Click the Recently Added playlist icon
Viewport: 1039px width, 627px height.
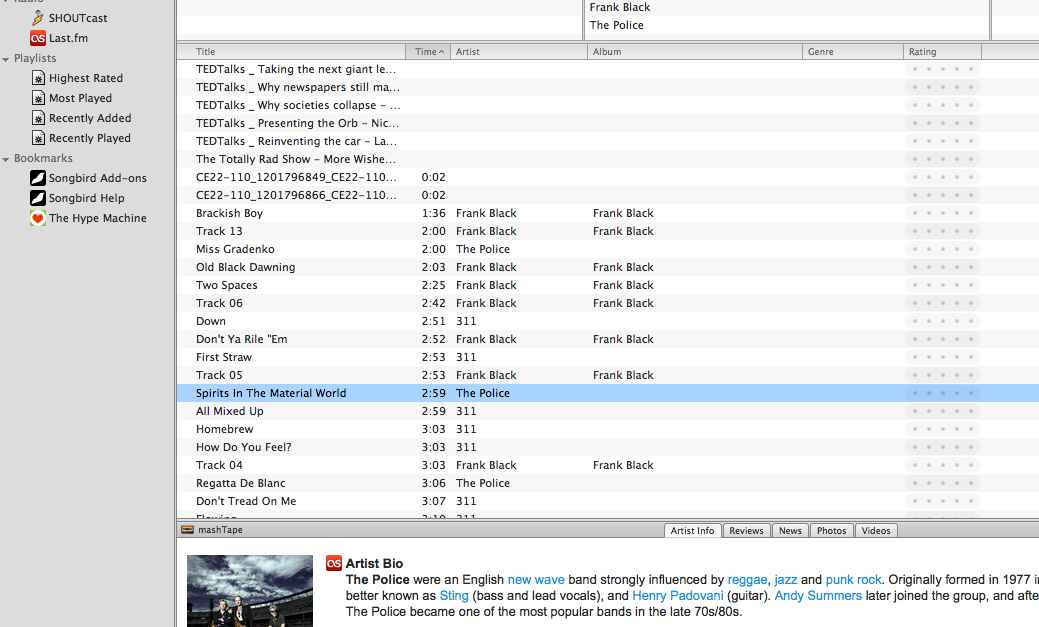(38, 118)
